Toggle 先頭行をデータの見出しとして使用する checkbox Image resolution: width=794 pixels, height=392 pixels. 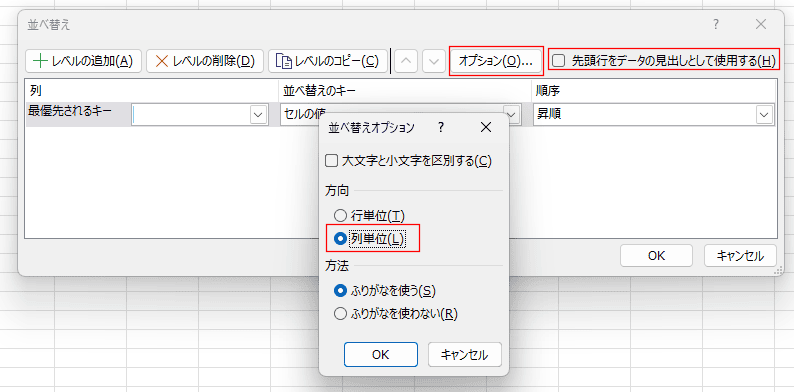click(558, 61)
